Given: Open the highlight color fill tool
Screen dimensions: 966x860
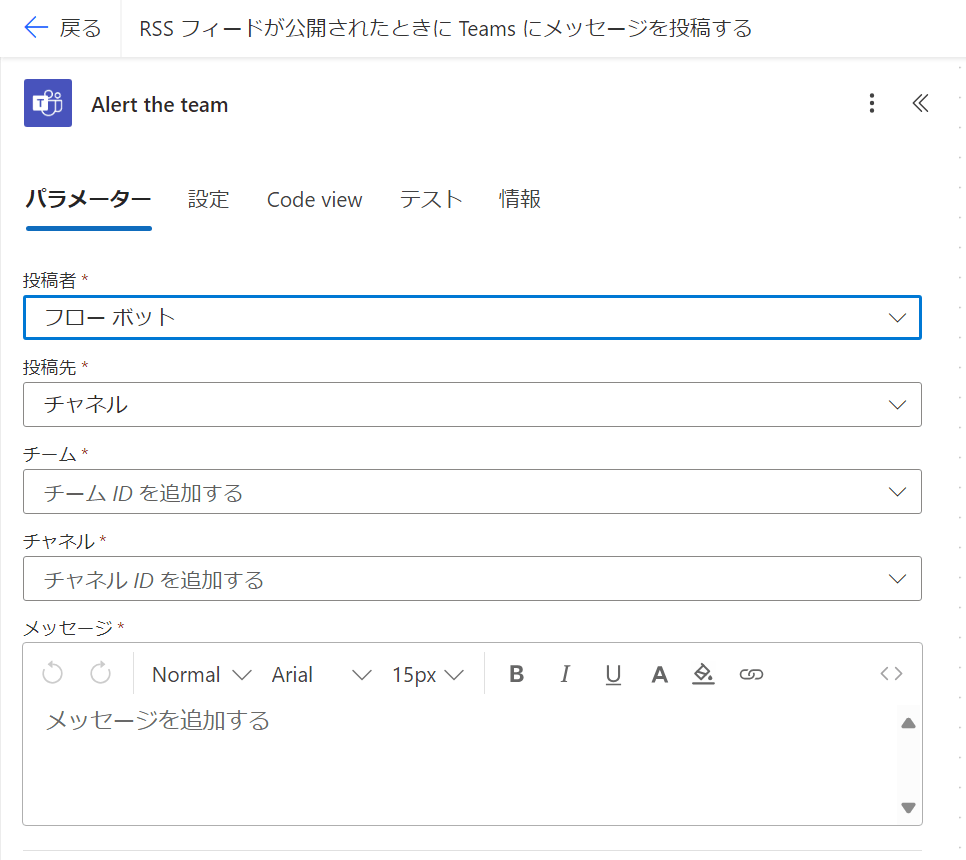Looking at the screenshot, I should click(x=703, y=674).
